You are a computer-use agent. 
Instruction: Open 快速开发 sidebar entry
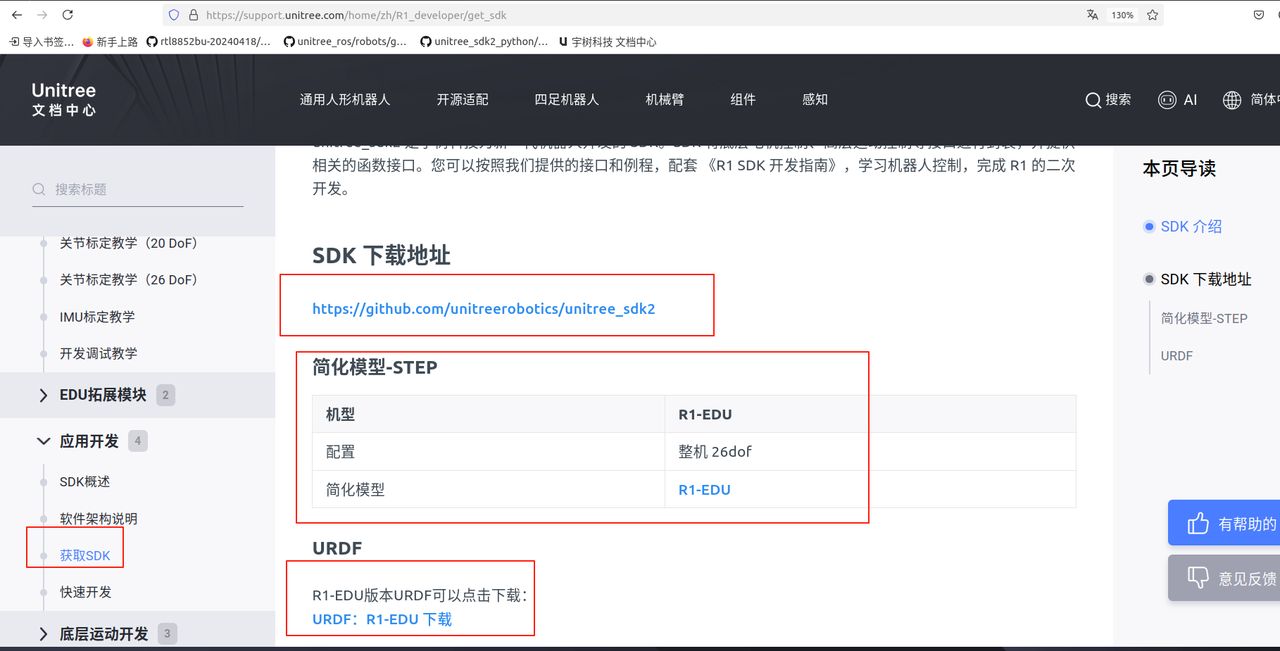(x=85, y=592)
